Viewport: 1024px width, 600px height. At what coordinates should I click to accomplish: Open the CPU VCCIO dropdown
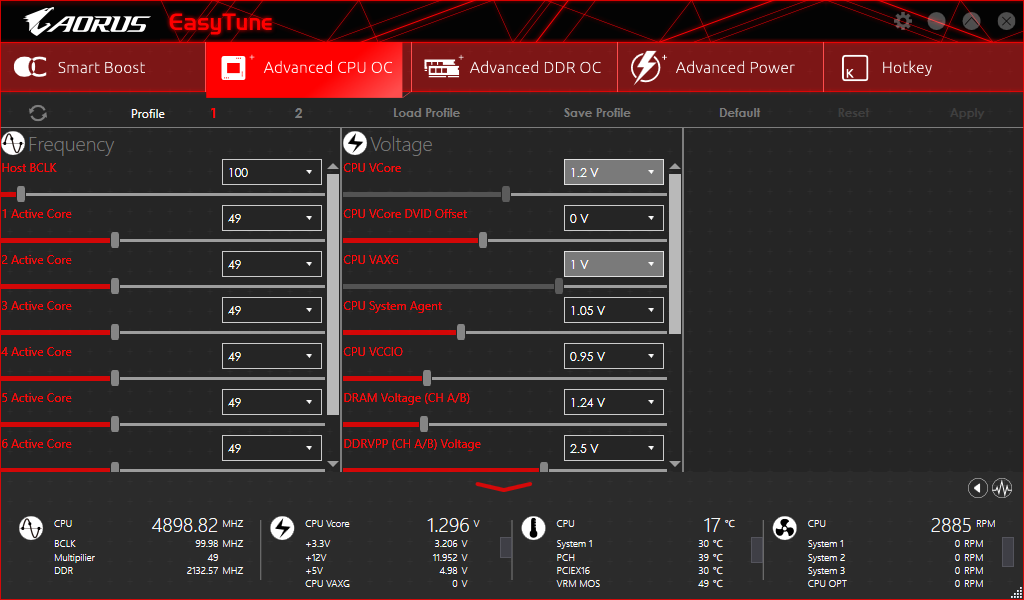click(614, 356)
